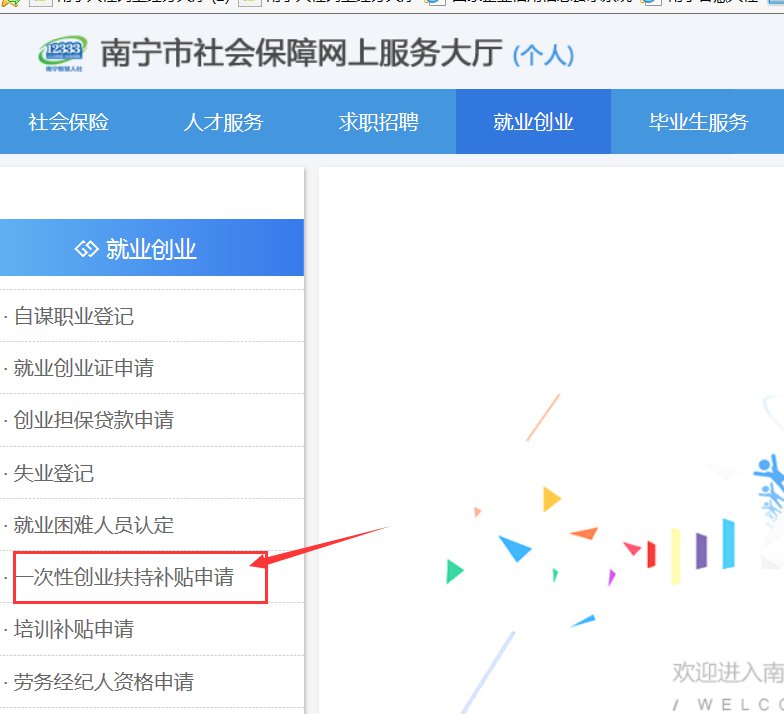Click the link icon beside 就业创业 header
This screenshot has width=784, height=714.
pos(86,248)
